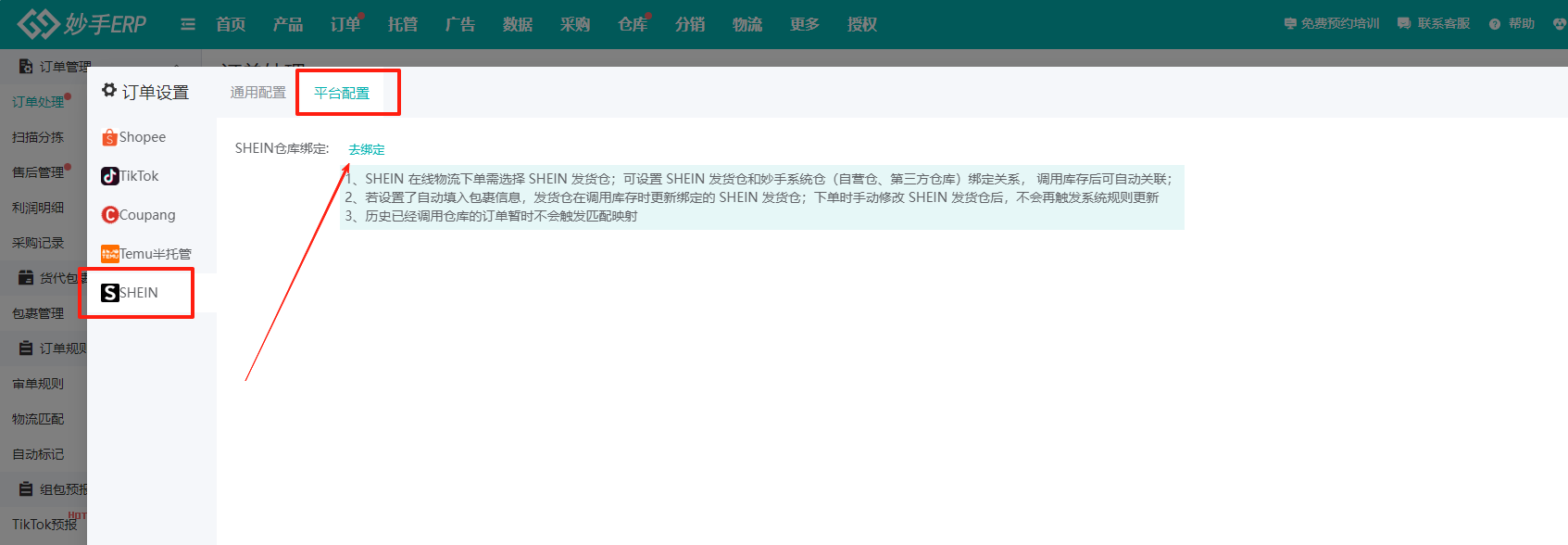Screen dimensions: 1568x545
Task: Open 自动标记 in left sidebar
Action: click(38, 454)
